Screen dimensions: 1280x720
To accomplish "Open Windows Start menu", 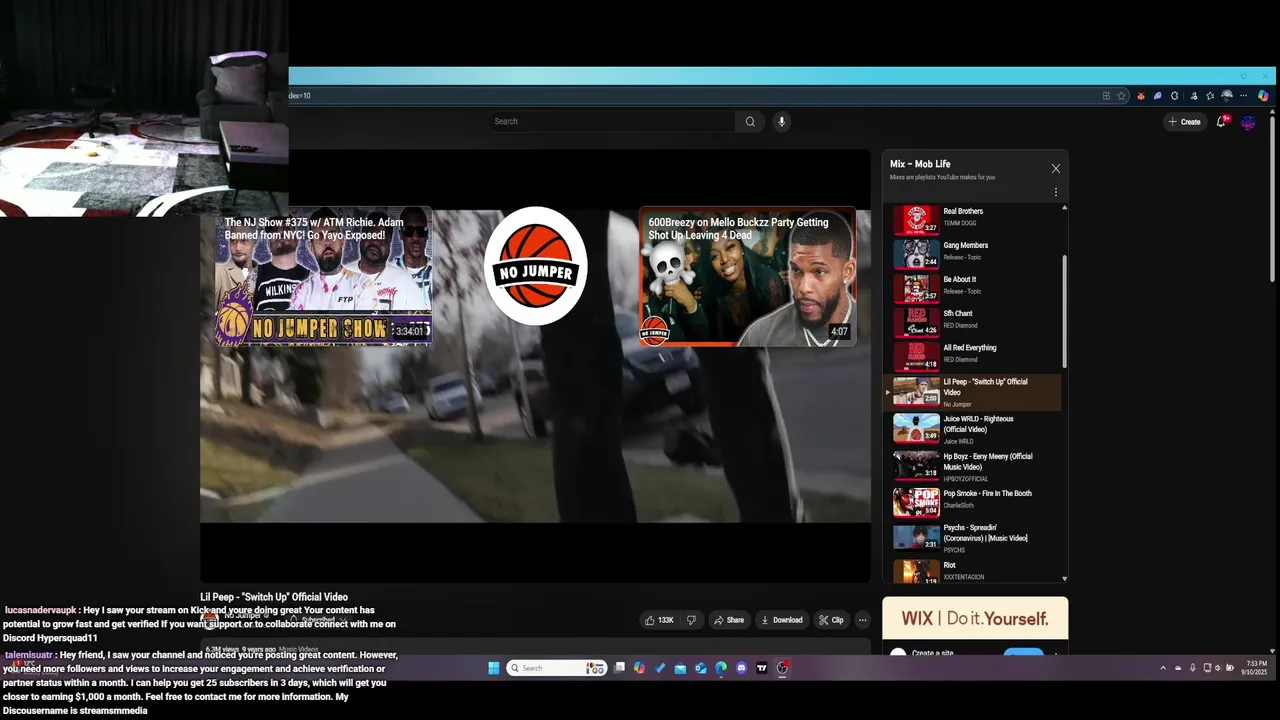I will pyautogui.click(x=494, y=668).
